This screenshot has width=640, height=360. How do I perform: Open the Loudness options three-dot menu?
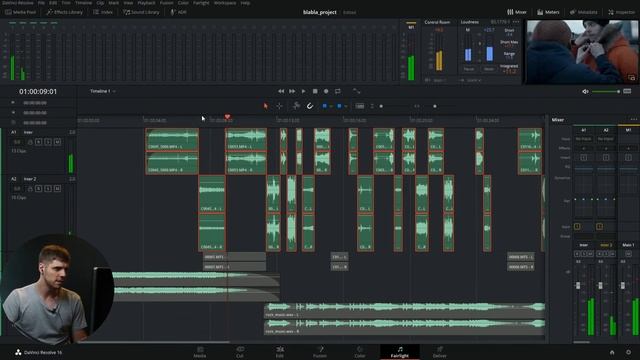(516, 22)
